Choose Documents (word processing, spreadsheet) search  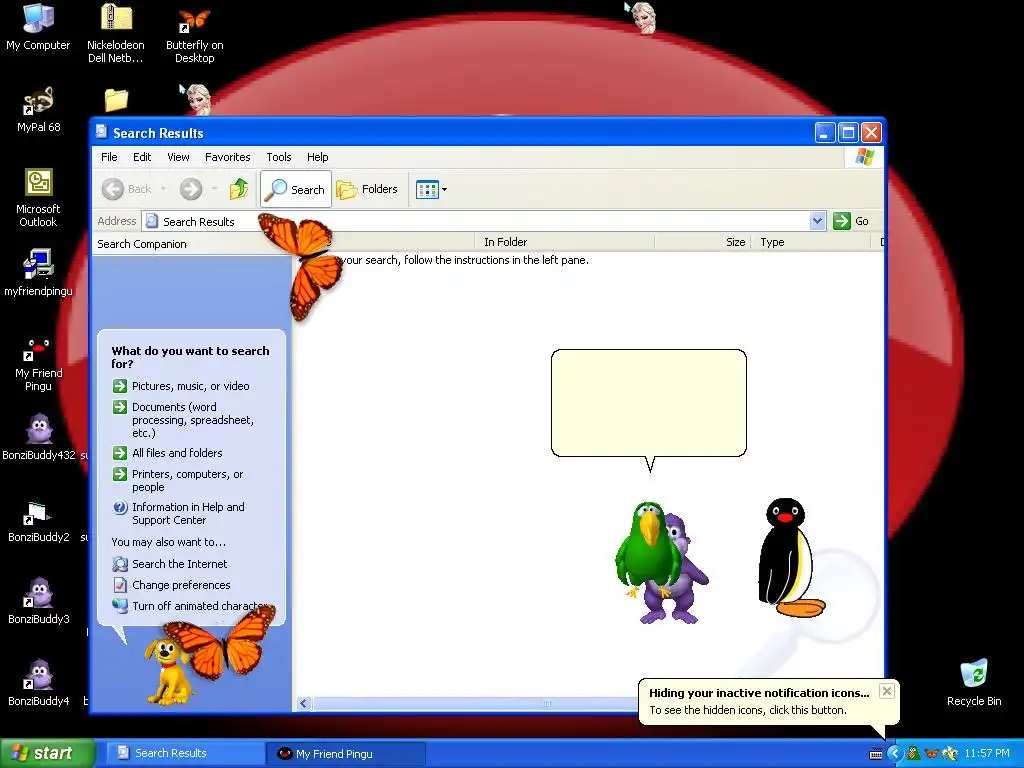click(x=184, y=420)
